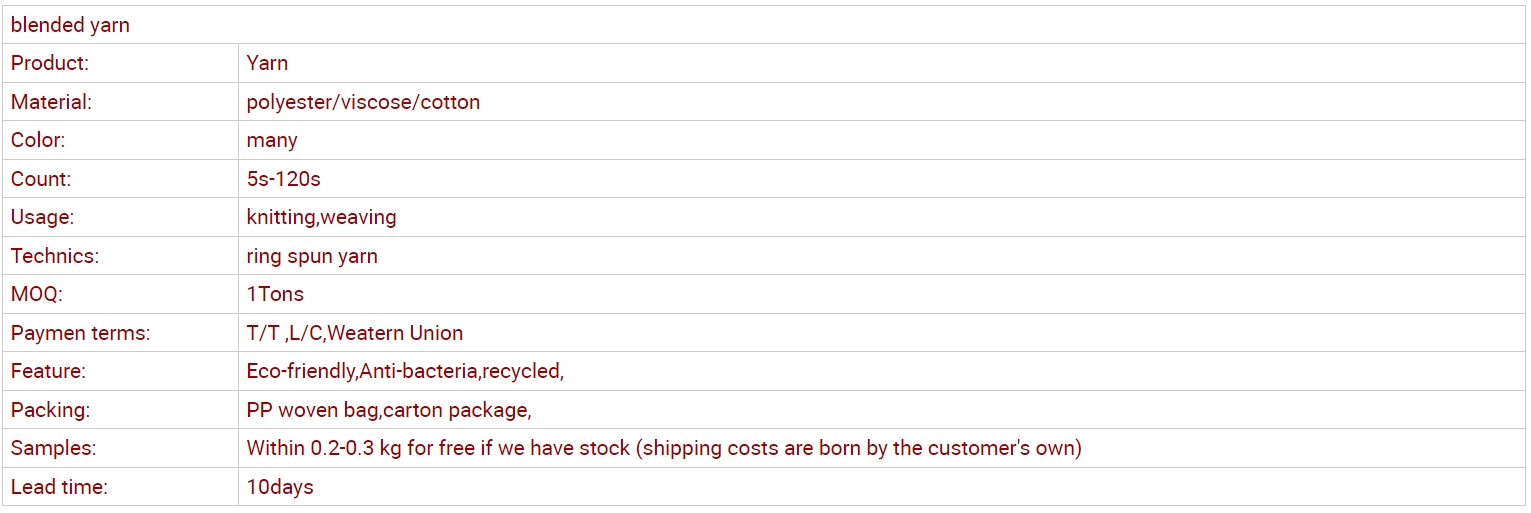Select the 'Material:' label cell
1531x513 pixels.
point(120,102)
